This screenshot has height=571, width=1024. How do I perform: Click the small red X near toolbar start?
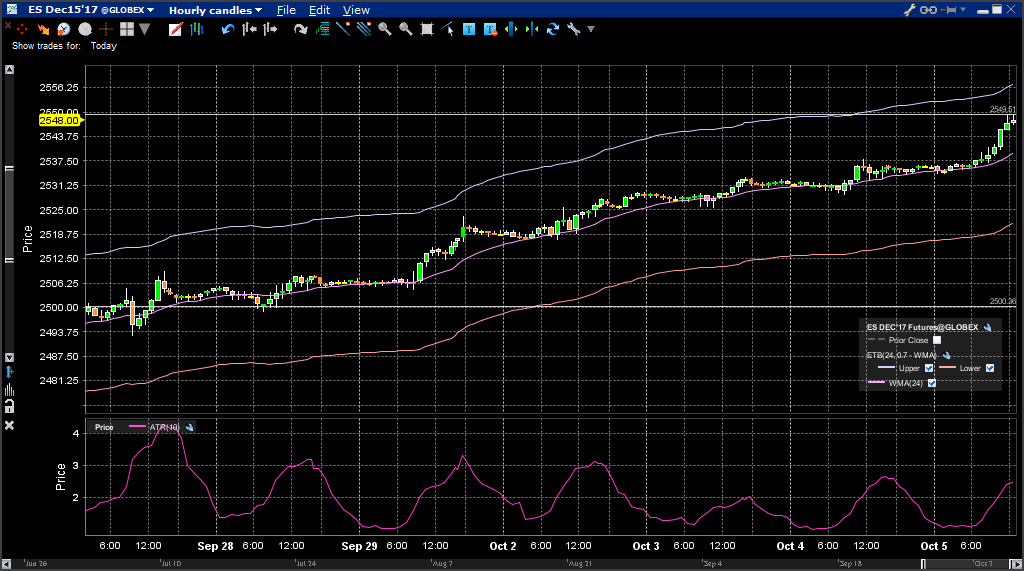tap(8, 25)
